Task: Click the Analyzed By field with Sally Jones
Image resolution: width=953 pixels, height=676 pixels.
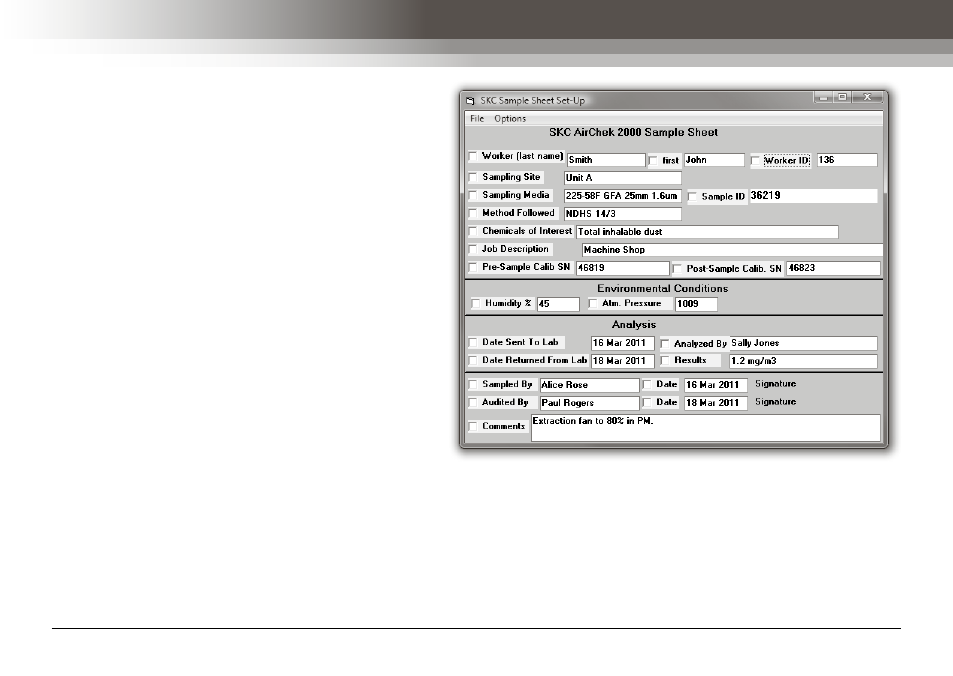Action: (803, 343)
